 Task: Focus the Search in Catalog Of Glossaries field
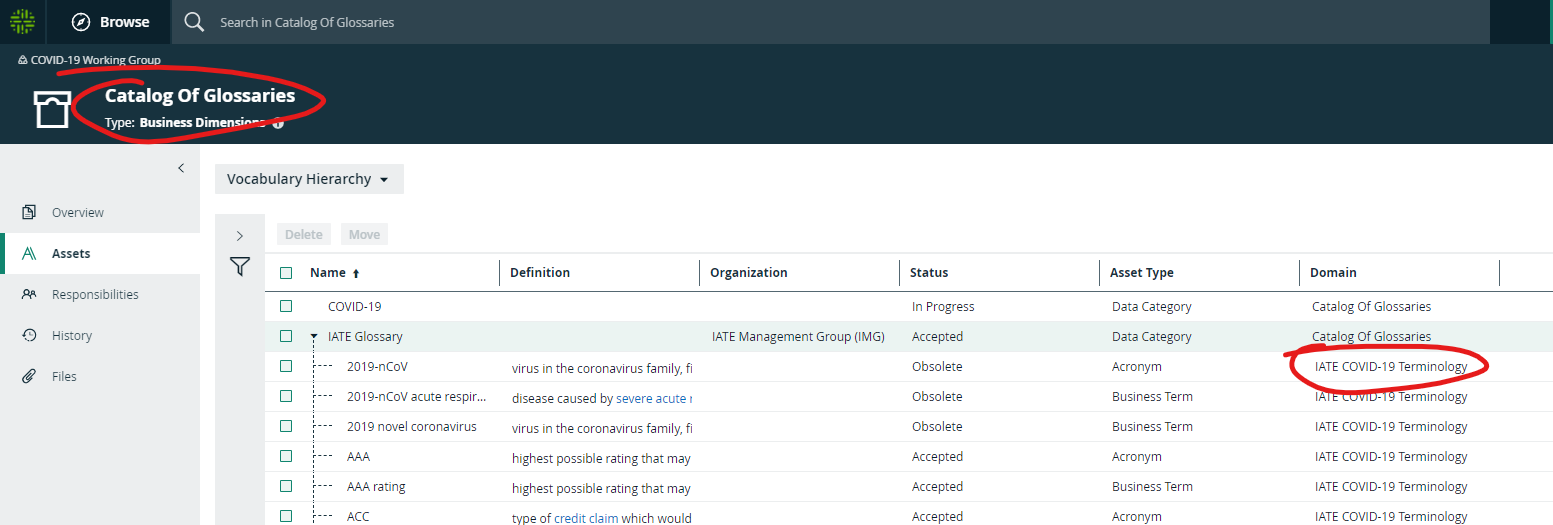pyautogui.click(x=830, y=22)
